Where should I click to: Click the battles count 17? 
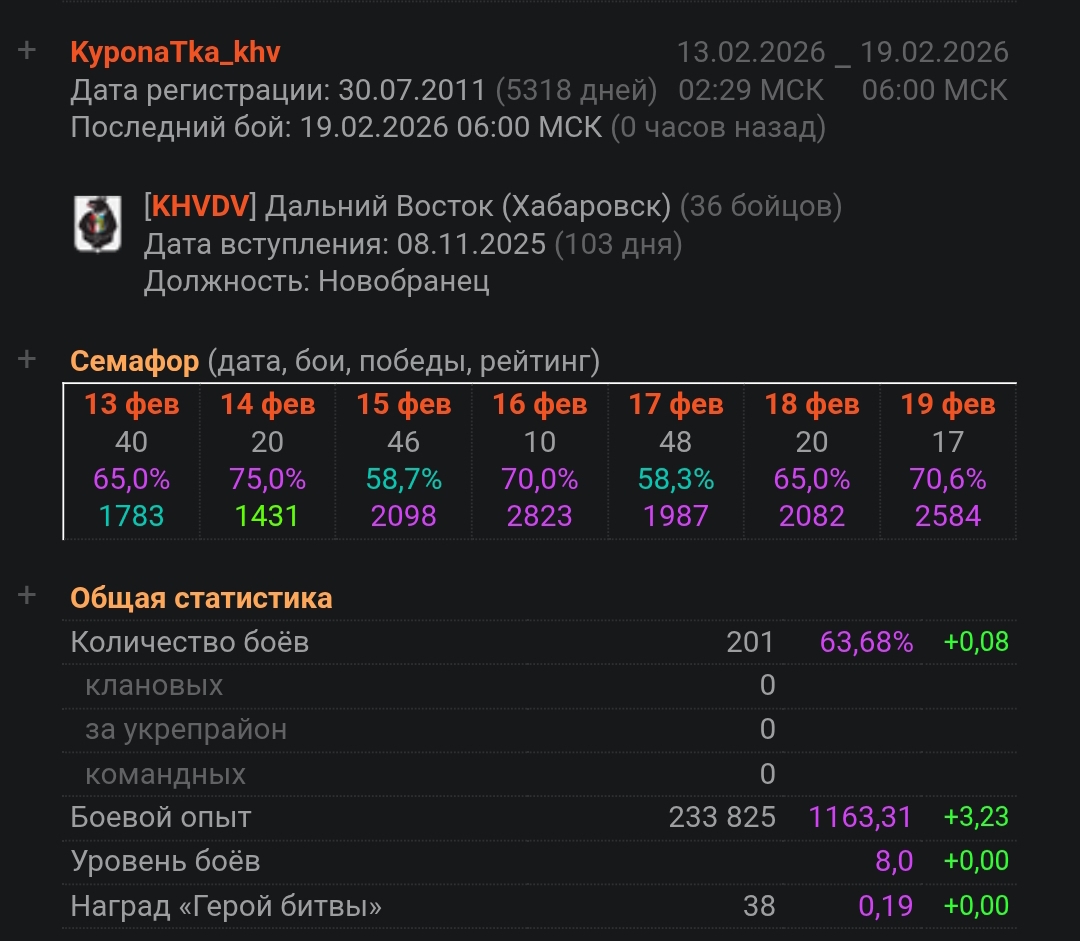(948, 442)
